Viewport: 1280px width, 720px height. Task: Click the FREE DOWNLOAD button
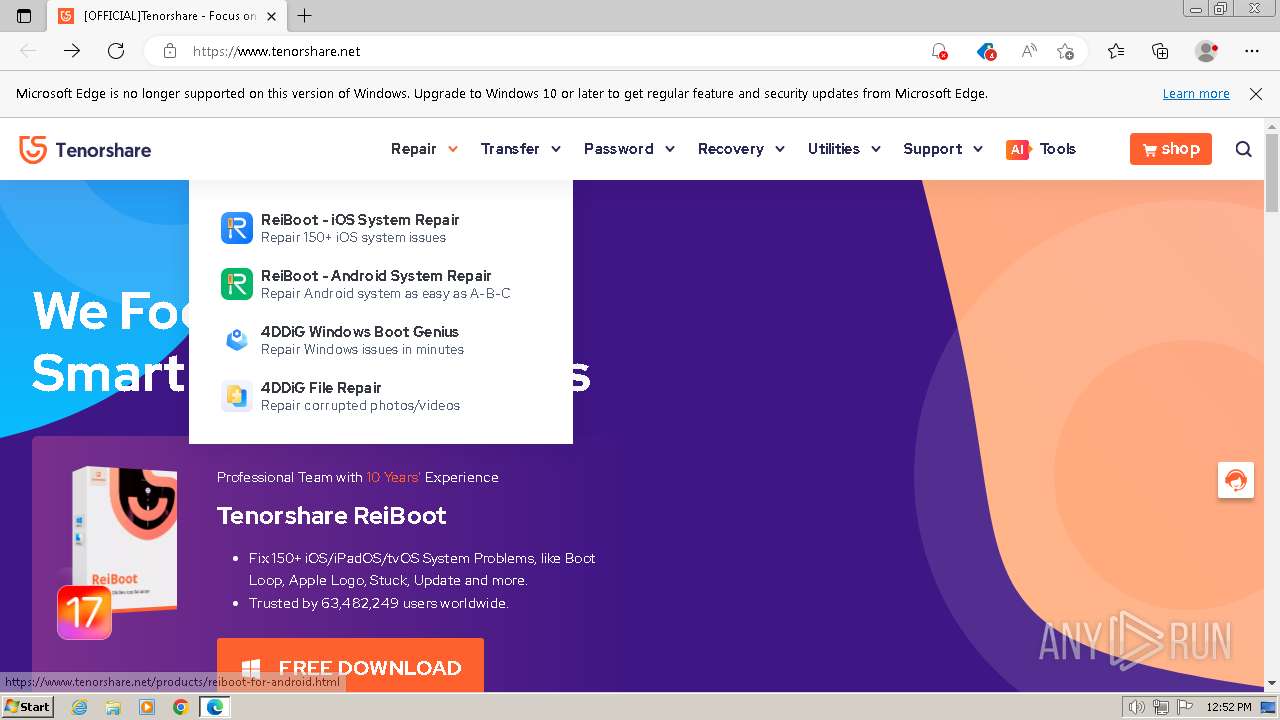350,666
